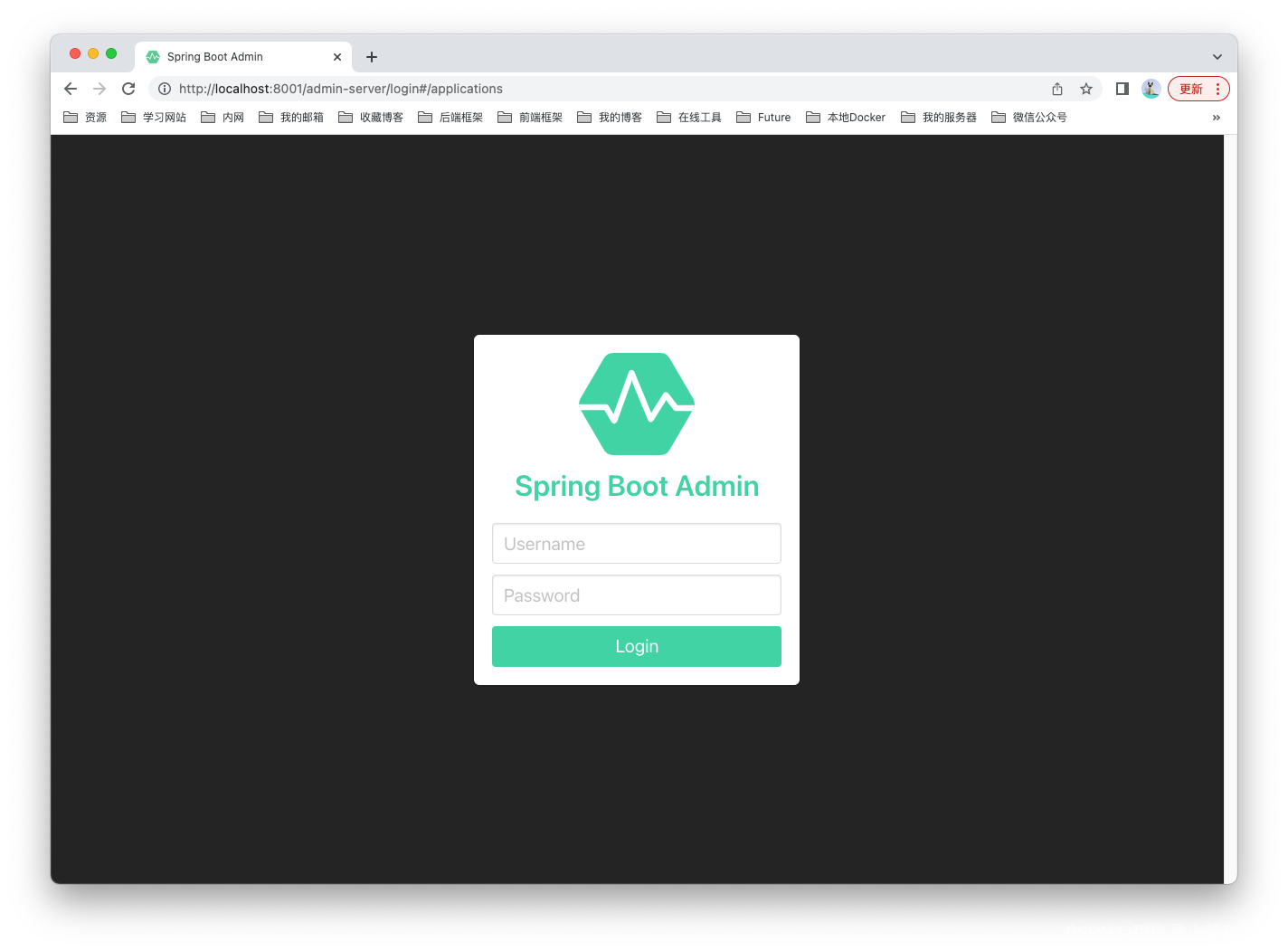
Task: Open the 内网 bookmark folder
Action: (x=223, y=118)
